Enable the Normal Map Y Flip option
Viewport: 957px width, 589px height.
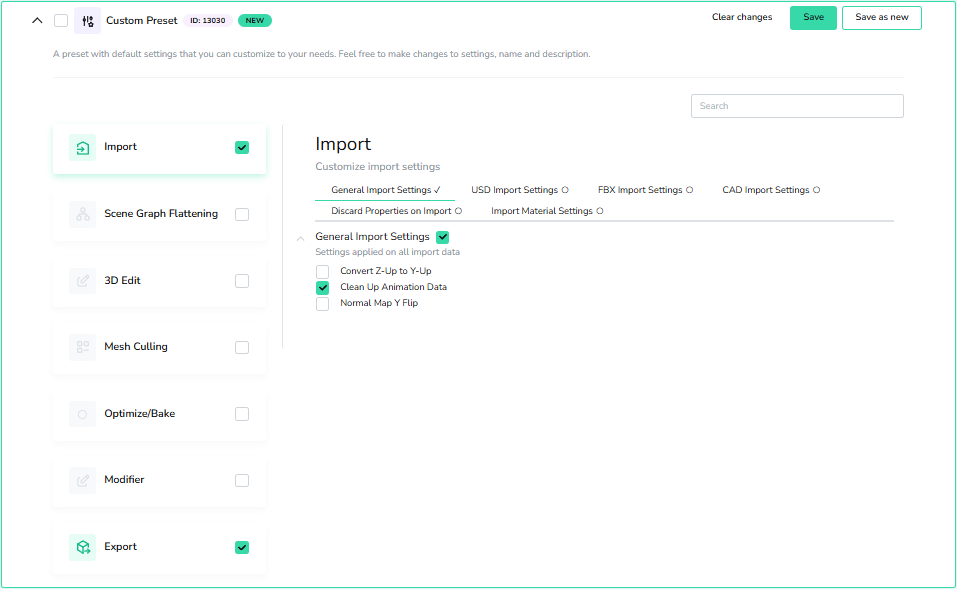pyautogui.click(x=322, y=303)
